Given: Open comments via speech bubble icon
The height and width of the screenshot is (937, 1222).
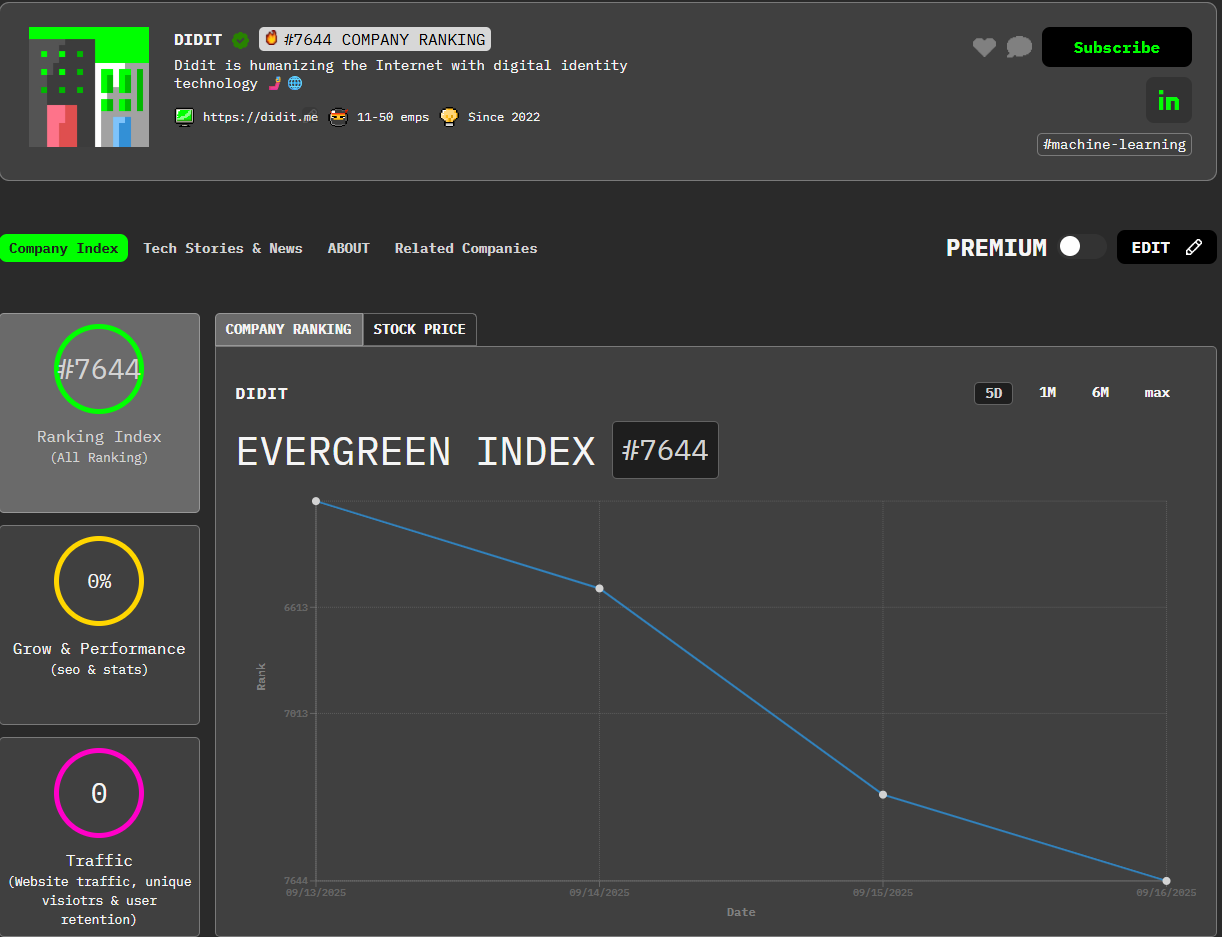Looking at the screenshot, I should (x=1019, y=47).
